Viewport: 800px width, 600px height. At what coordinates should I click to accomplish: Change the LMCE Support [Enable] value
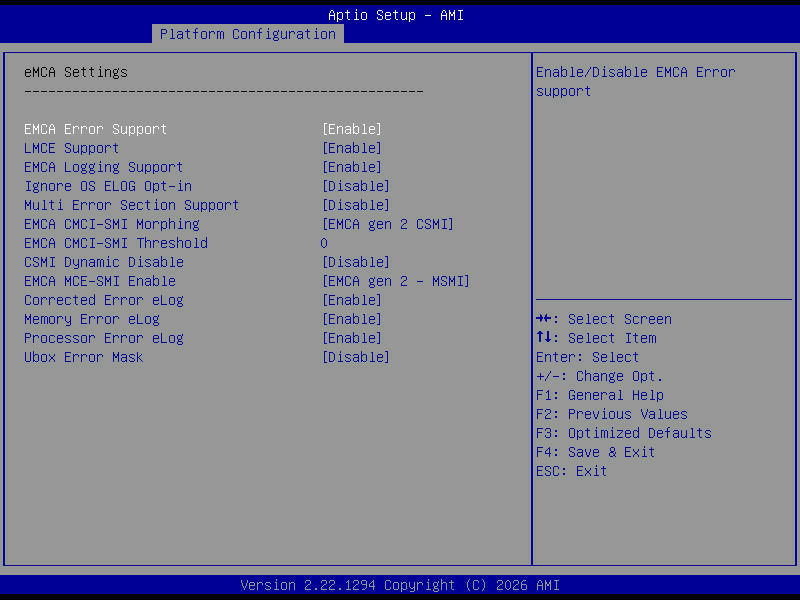tap(352, 148)
